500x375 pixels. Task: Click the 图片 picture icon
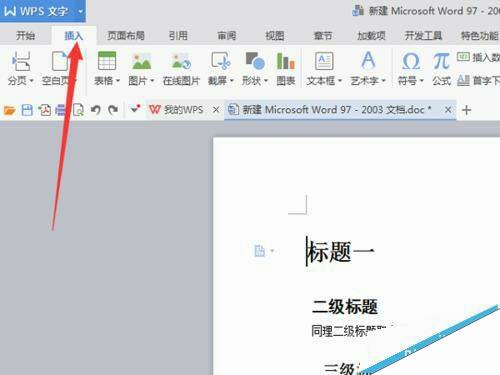tap(142, 61)
